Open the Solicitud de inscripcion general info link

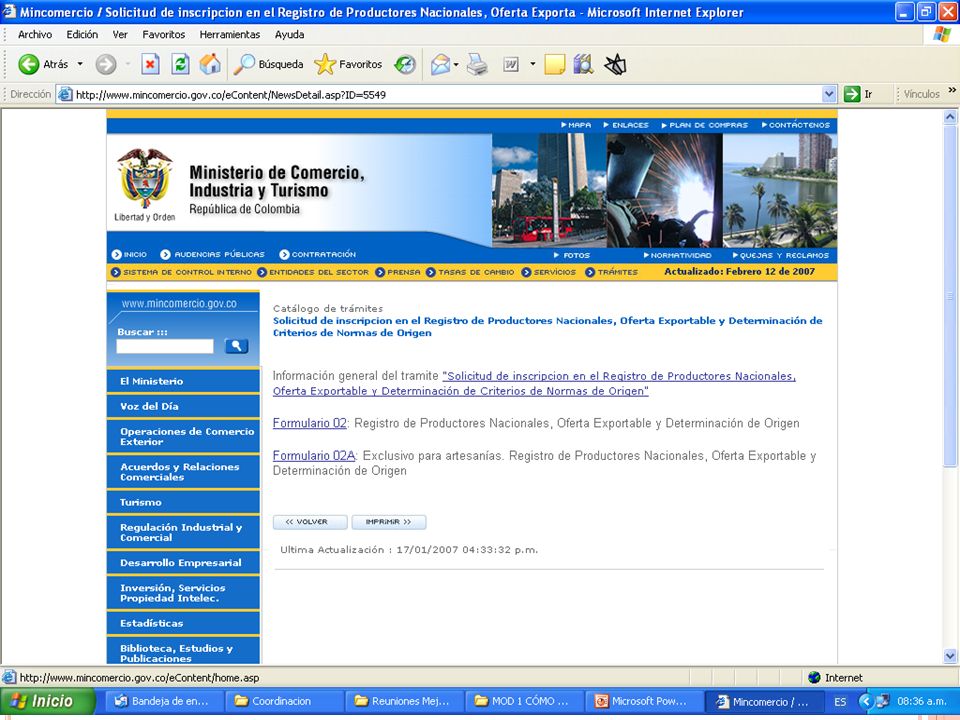534,383
